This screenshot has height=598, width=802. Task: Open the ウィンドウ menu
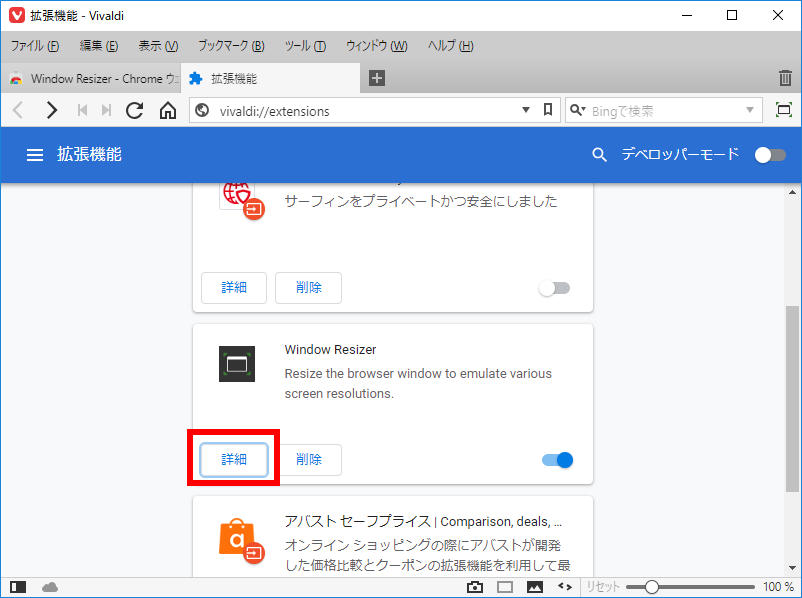pyautogui.click(x=377, y=46)
